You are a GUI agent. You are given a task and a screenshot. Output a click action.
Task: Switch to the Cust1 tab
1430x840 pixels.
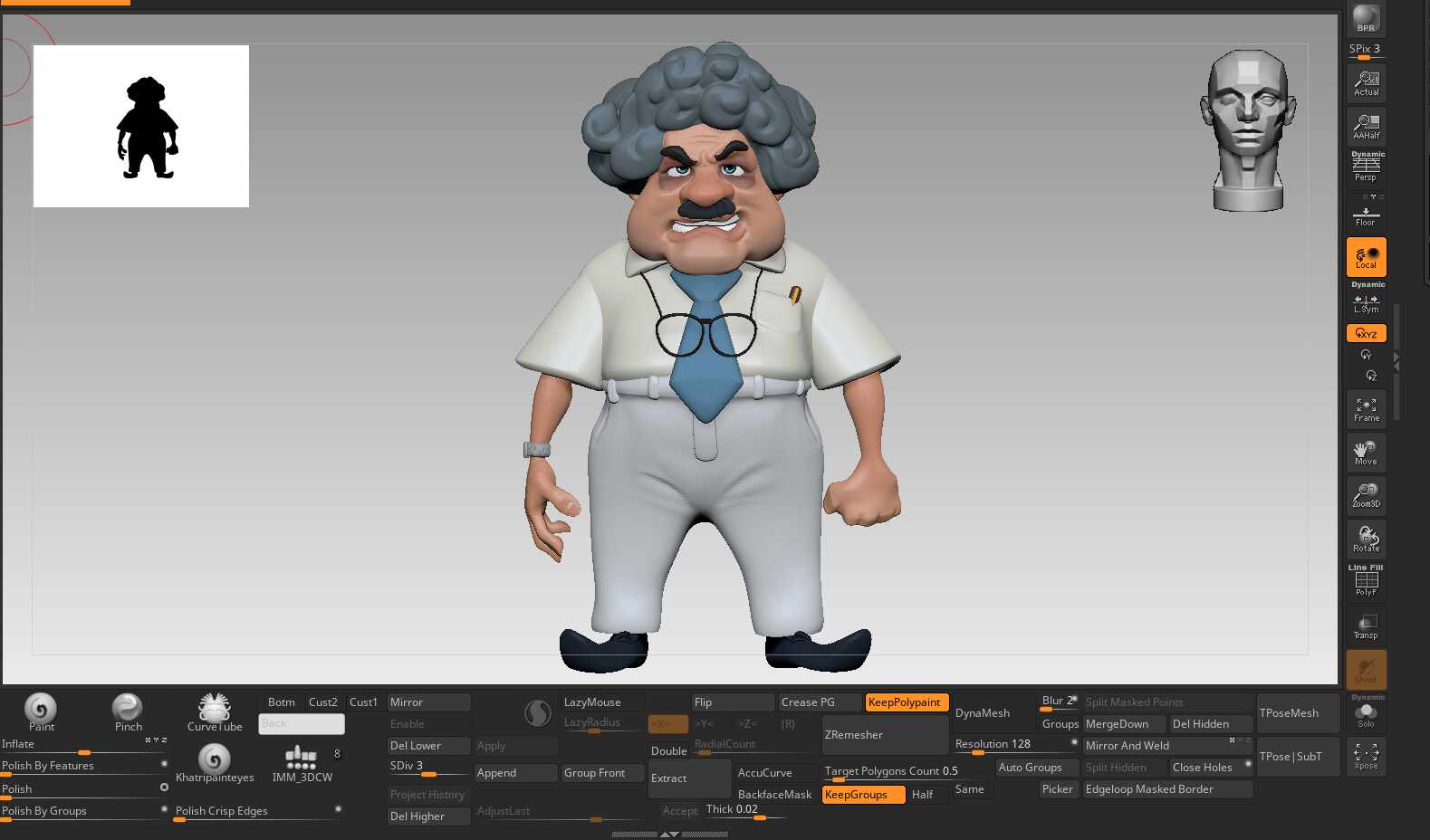pyautogui.click(x=363, y=702)
